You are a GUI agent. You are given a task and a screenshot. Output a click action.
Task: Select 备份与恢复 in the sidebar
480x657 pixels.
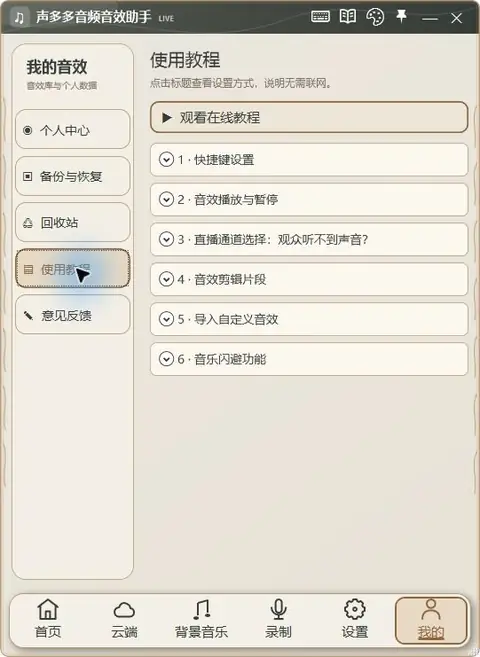[73, 176]
